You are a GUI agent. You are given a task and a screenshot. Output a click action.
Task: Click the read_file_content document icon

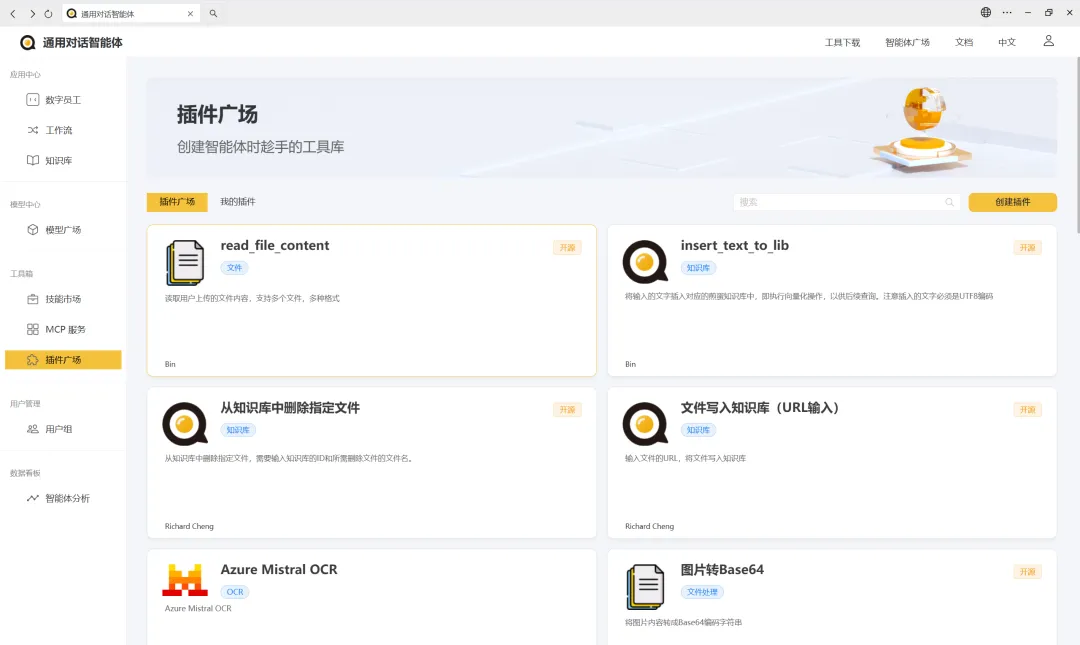click(185, 263)
